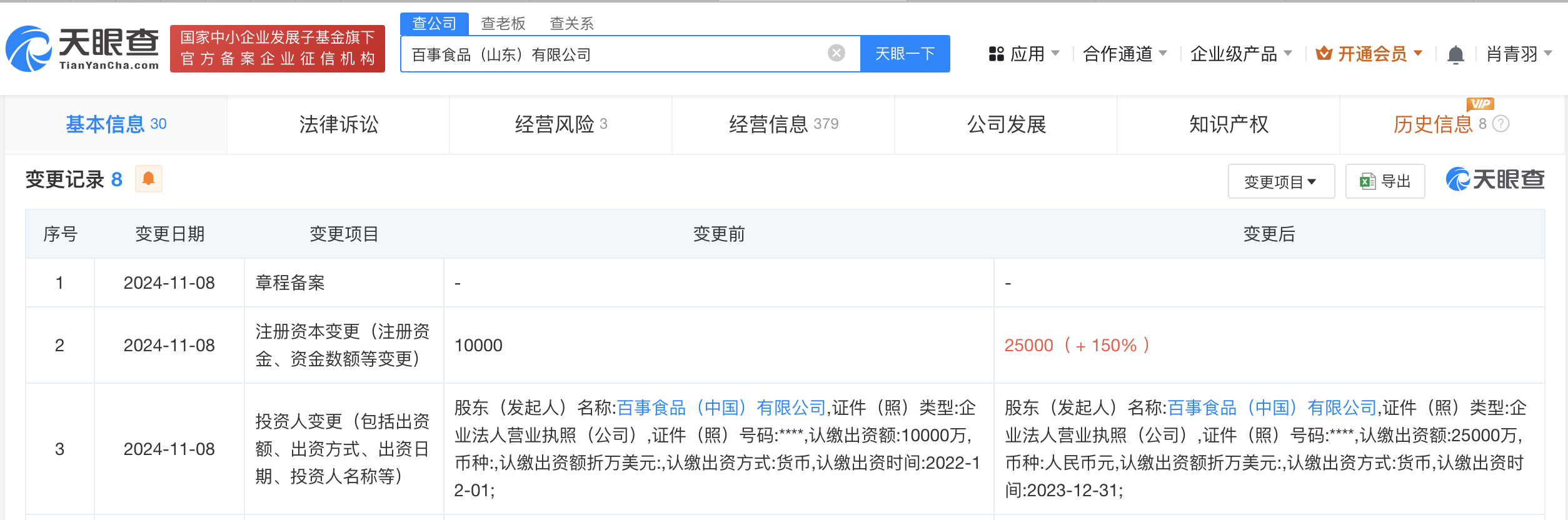Open the 开通会员 dropdown arrow

(1418, 54)
